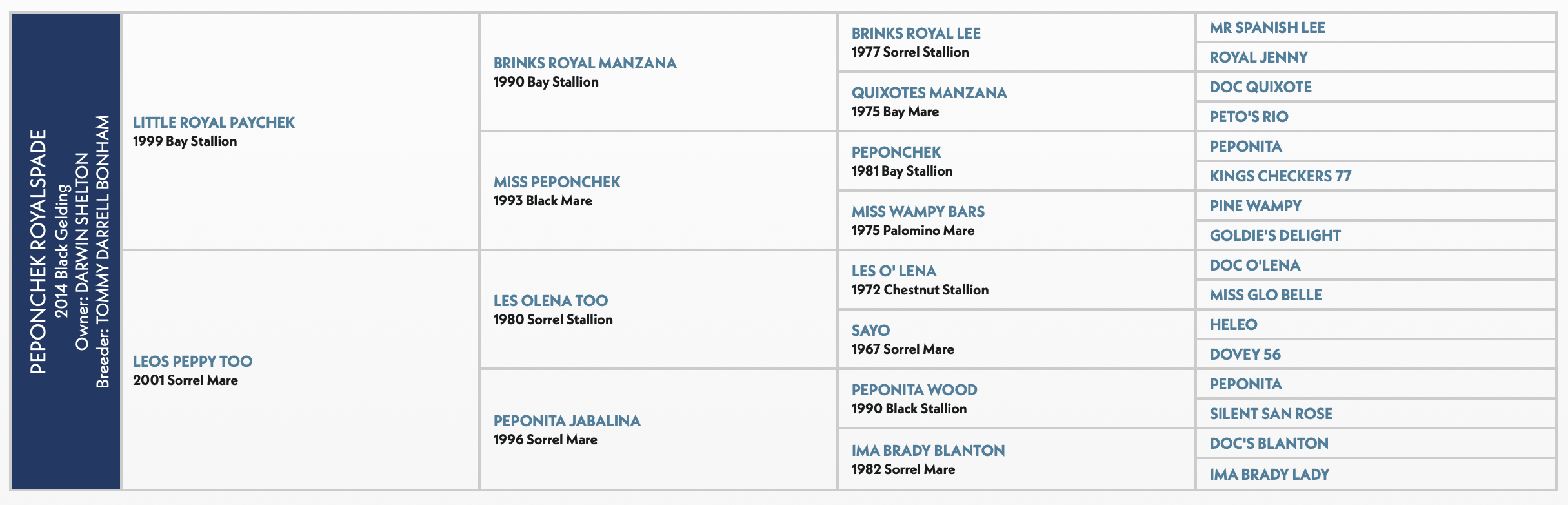
Task: Click the SAYO sorrel mare link
Action: pyautogui.click(x=870, y=331)
